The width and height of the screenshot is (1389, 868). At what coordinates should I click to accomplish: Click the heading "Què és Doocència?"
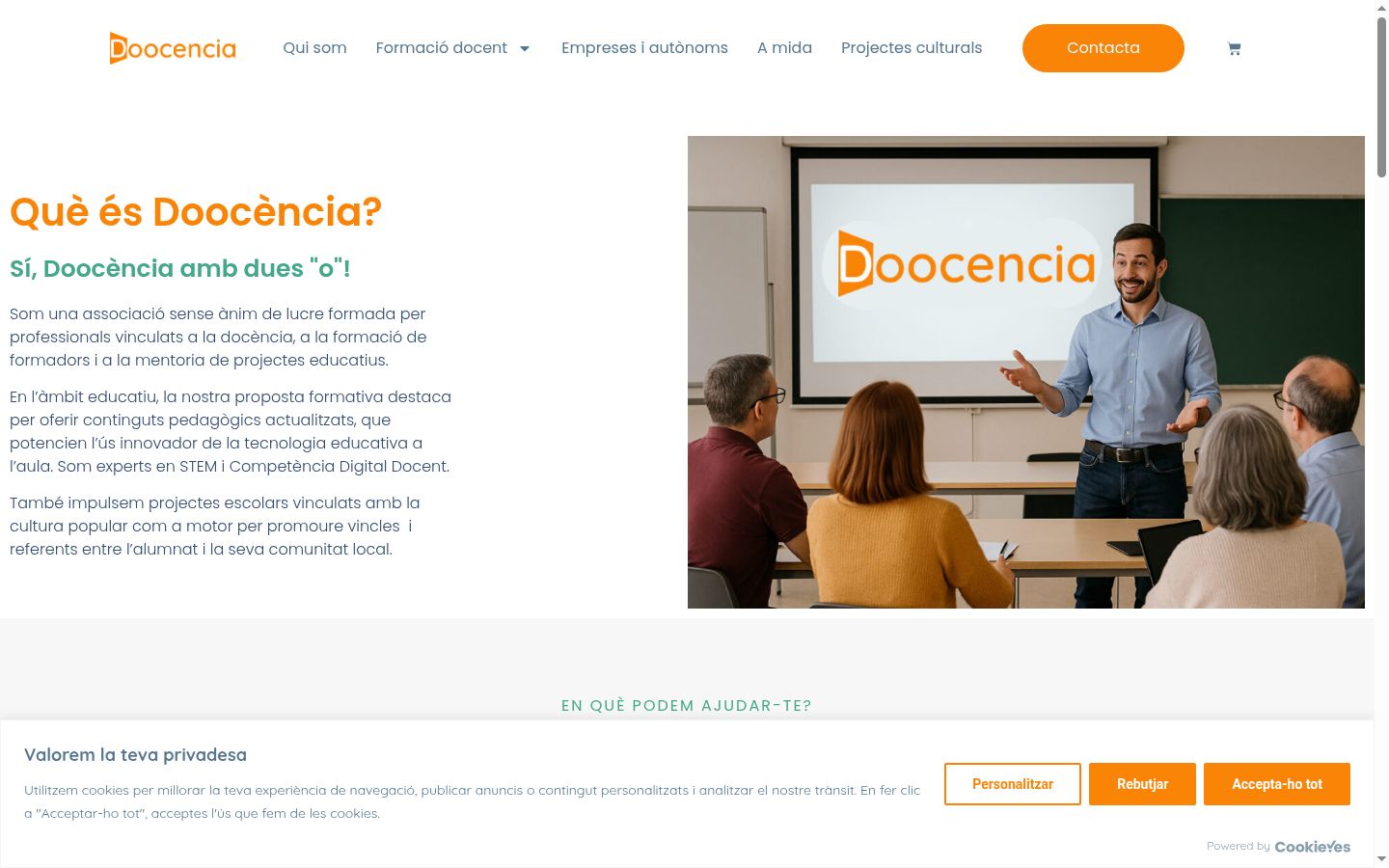(196, 212)
